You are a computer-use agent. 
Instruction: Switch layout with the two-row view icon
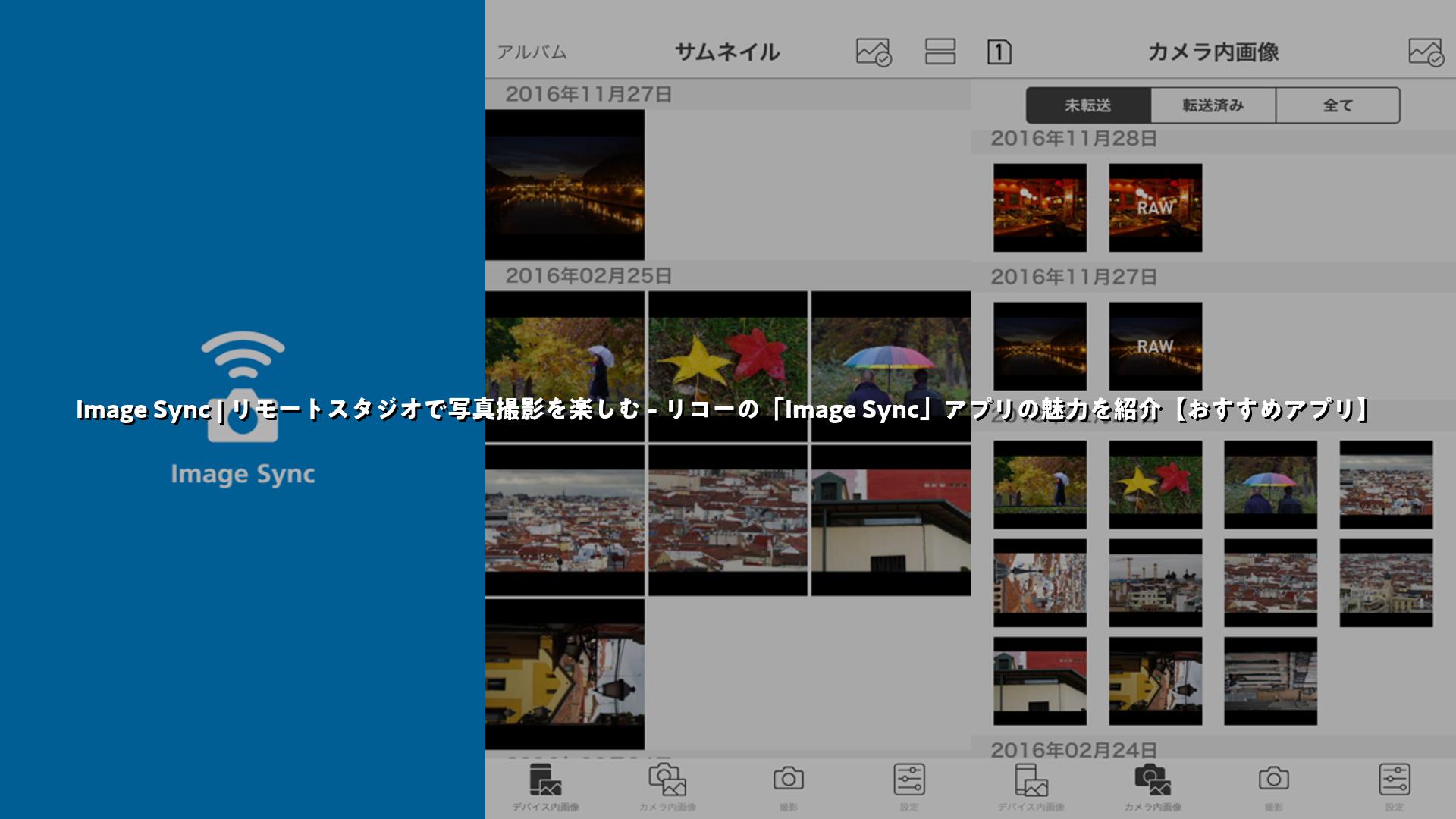940,52
